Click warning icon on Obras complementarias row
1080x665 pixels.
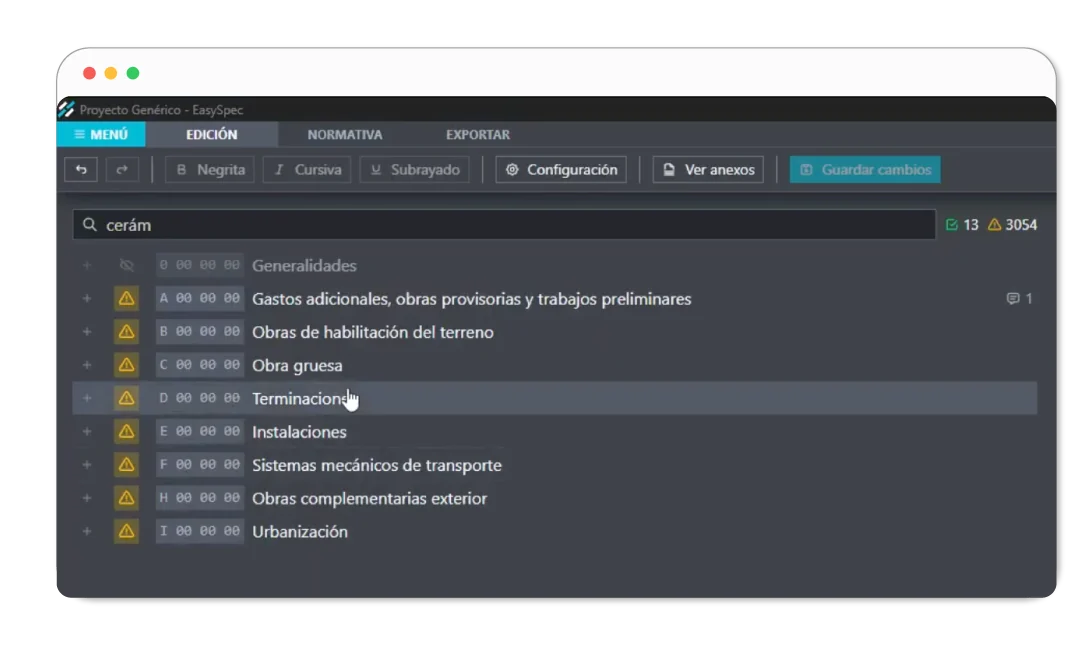[x=126, y=498]
